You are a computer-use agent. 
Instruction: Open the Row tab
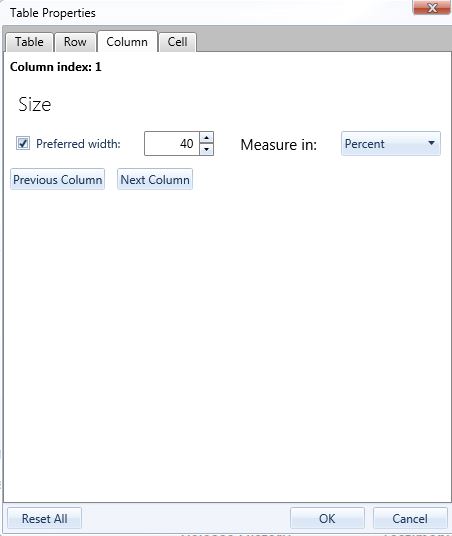(75, 42)
